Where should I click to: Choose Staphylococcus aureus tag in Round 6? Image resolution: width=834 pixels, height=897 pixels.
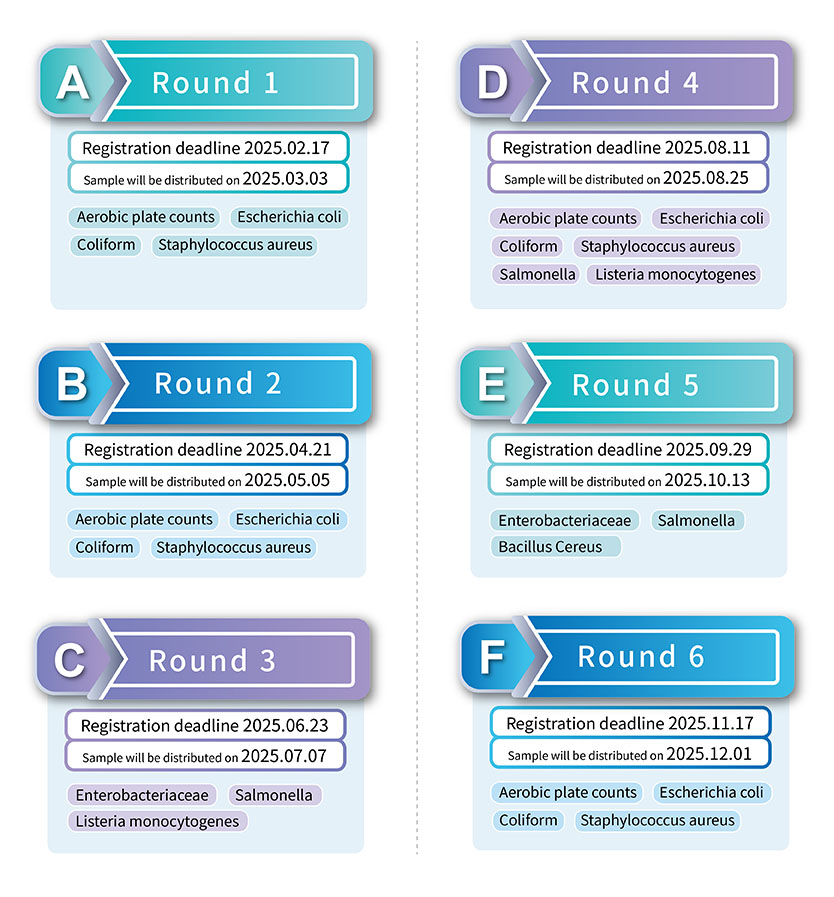[x=657, y=820]
